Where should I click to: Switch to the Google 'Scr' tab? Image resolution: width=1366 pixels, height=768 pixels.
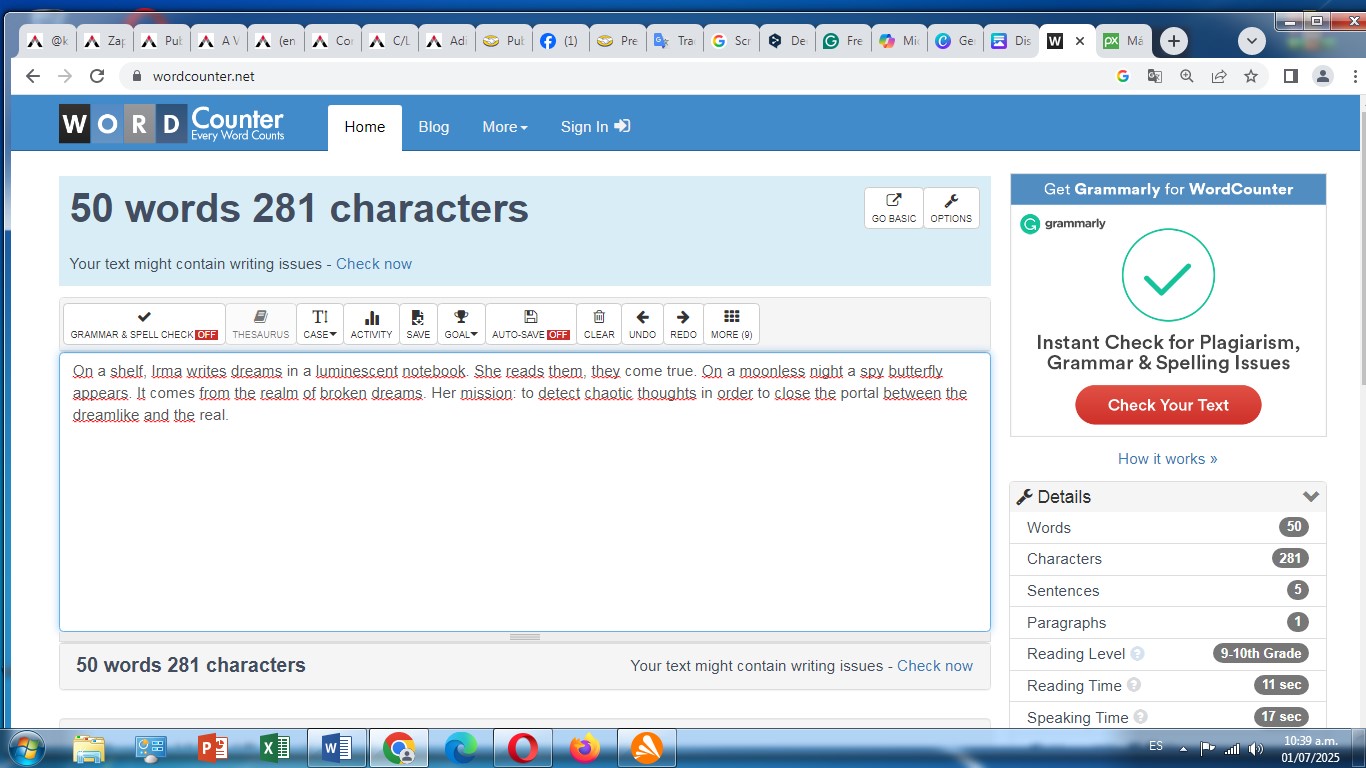[x=731, y=41]
